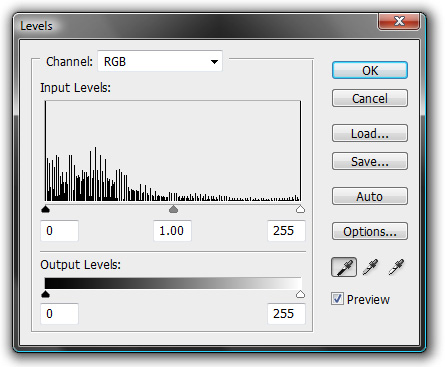Click the midtone gamma field 1.00

[x=172, y=230]
